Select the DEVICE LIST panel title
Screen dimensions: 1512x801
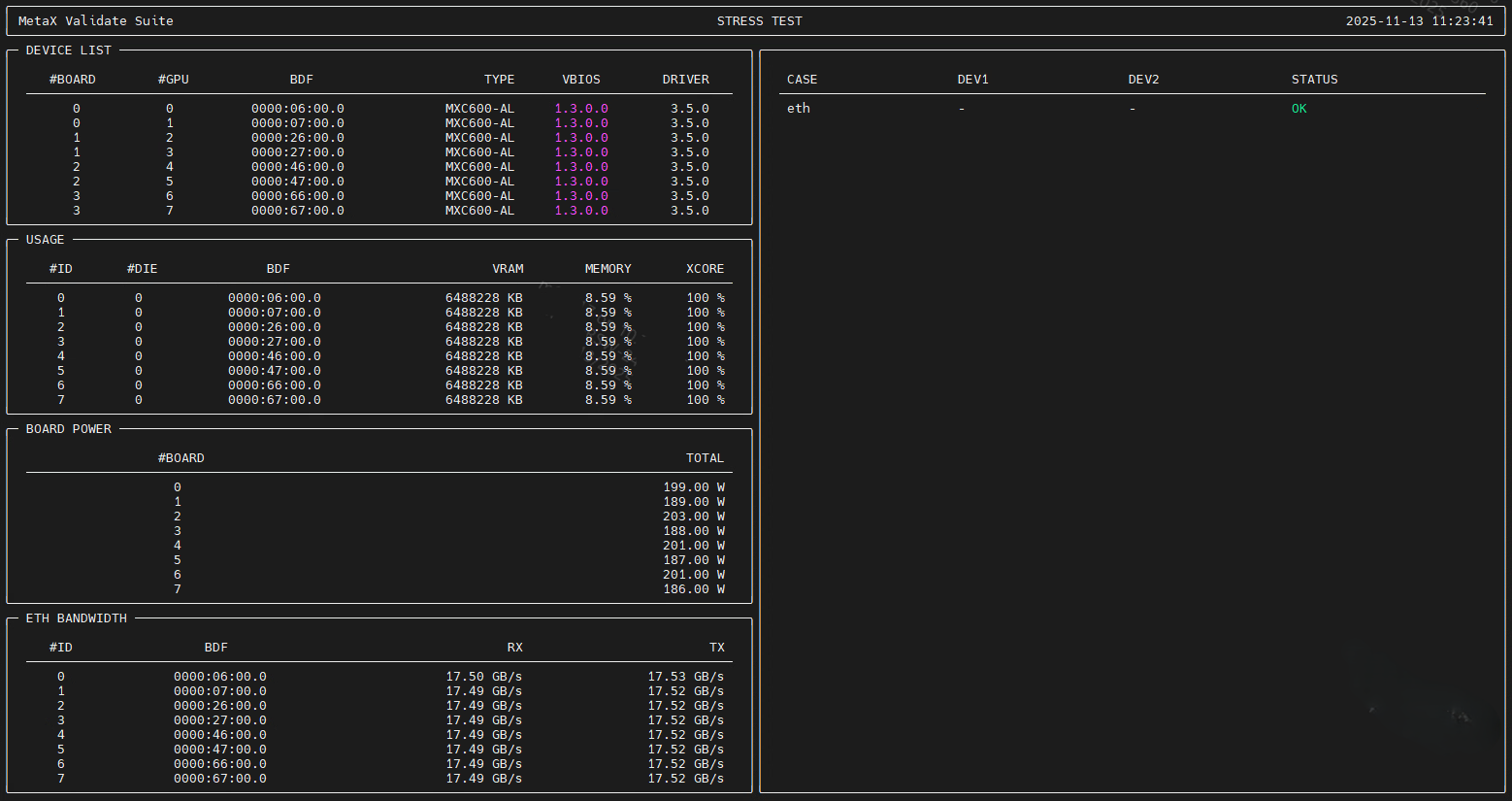pyautogui.click(x=68, y=50)
